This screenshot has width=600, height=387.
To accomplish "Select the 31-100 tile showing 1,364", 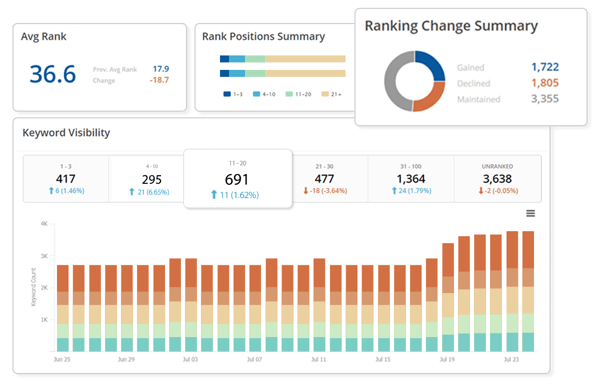I will 411,178.
